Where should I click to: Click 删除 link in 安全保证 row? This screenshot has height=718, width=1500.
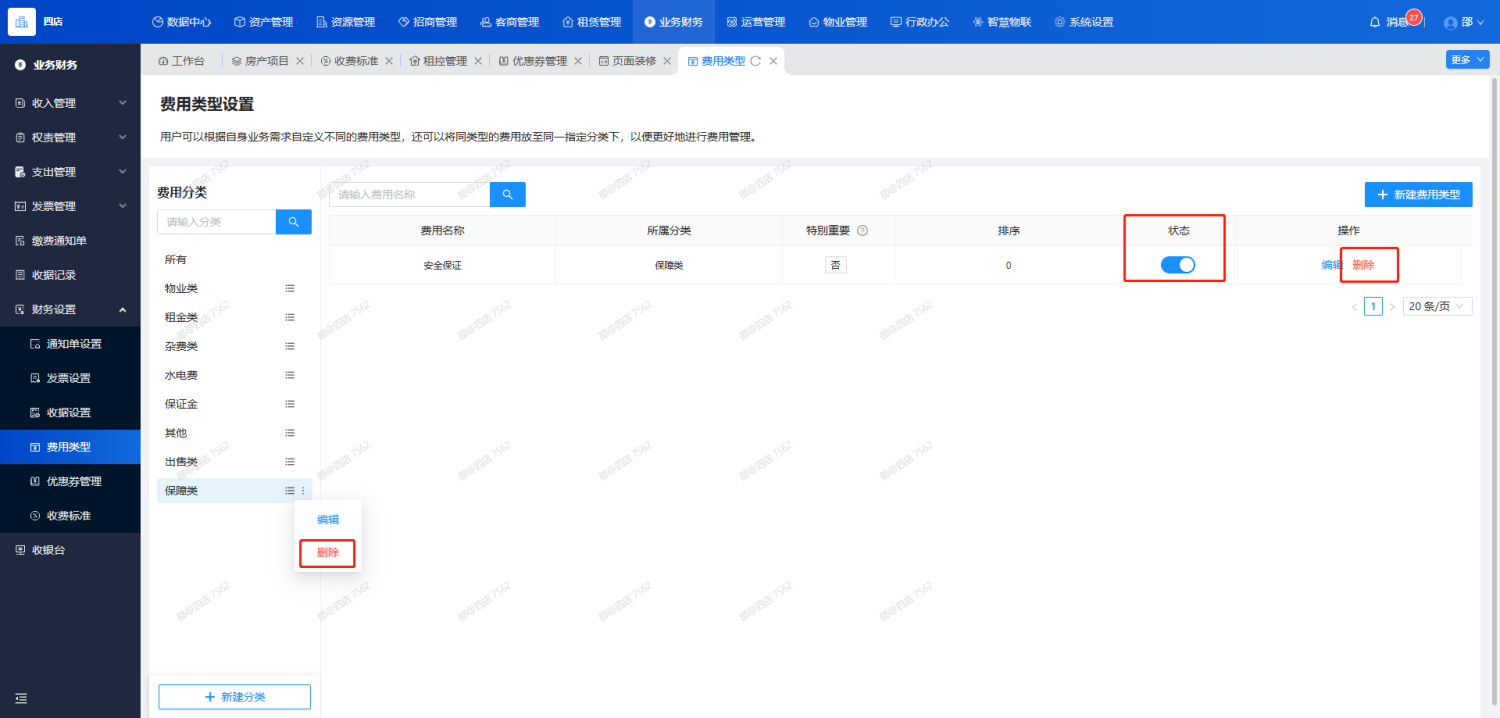coord(1364,265)
